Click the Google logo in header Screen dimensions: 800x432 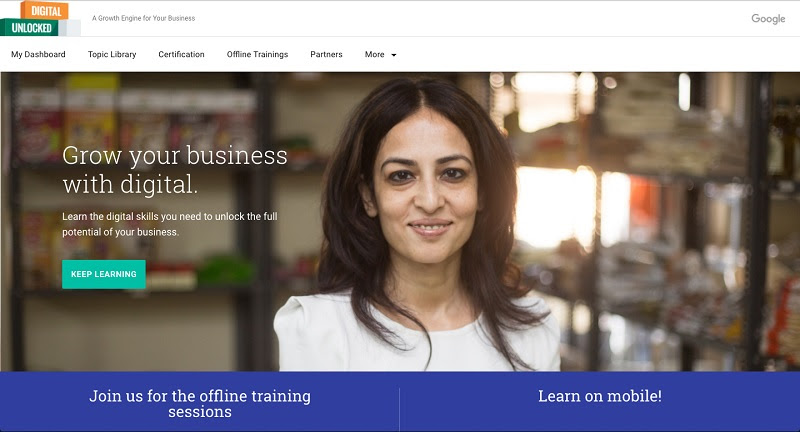pyautogui.click(x=768, y=19)
